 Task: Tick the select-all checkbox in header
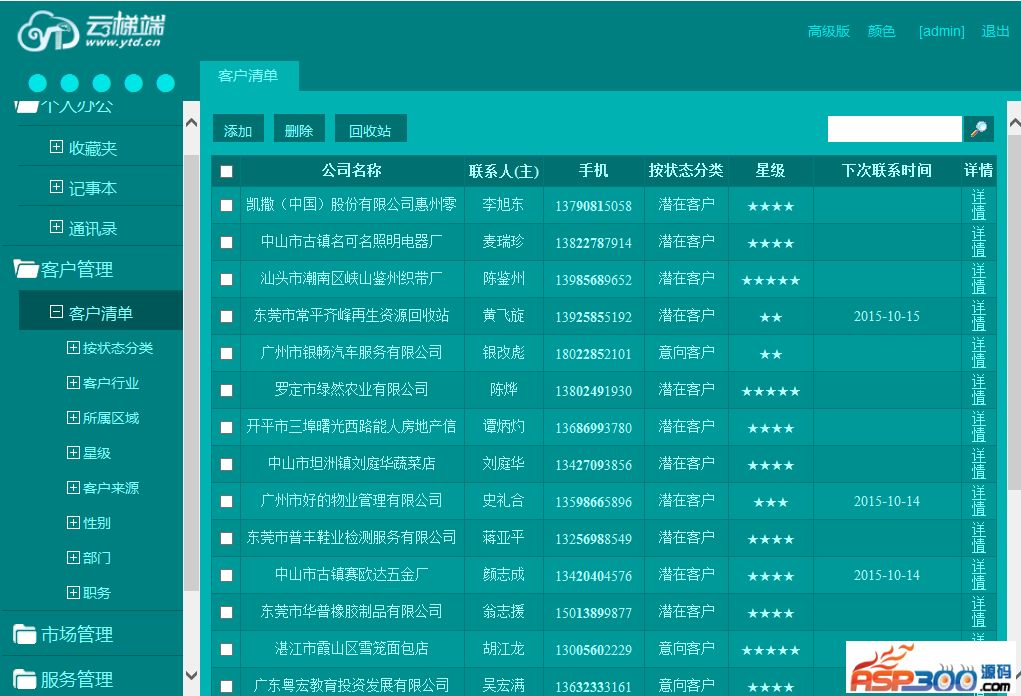(x=226, y=171)
